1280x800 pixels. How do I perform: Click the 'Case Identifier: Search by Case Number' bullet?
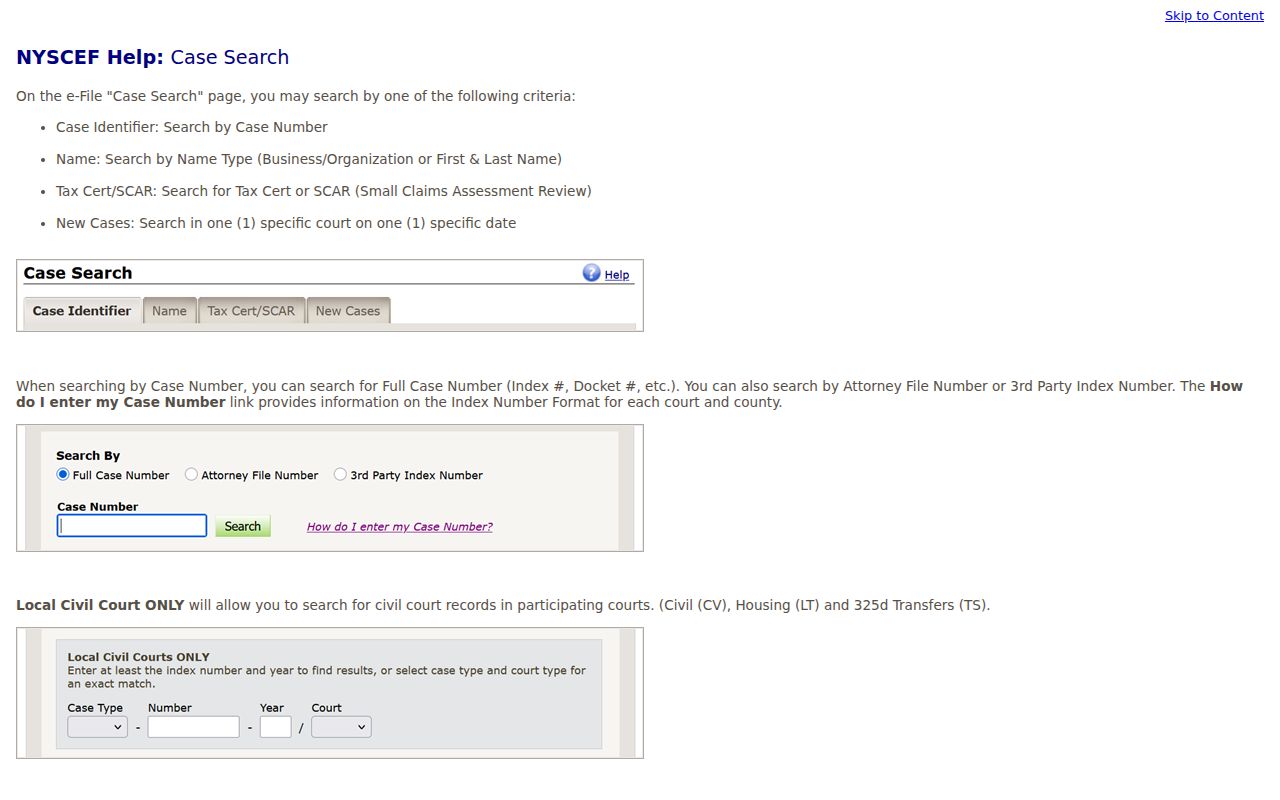tap(192, 127)
